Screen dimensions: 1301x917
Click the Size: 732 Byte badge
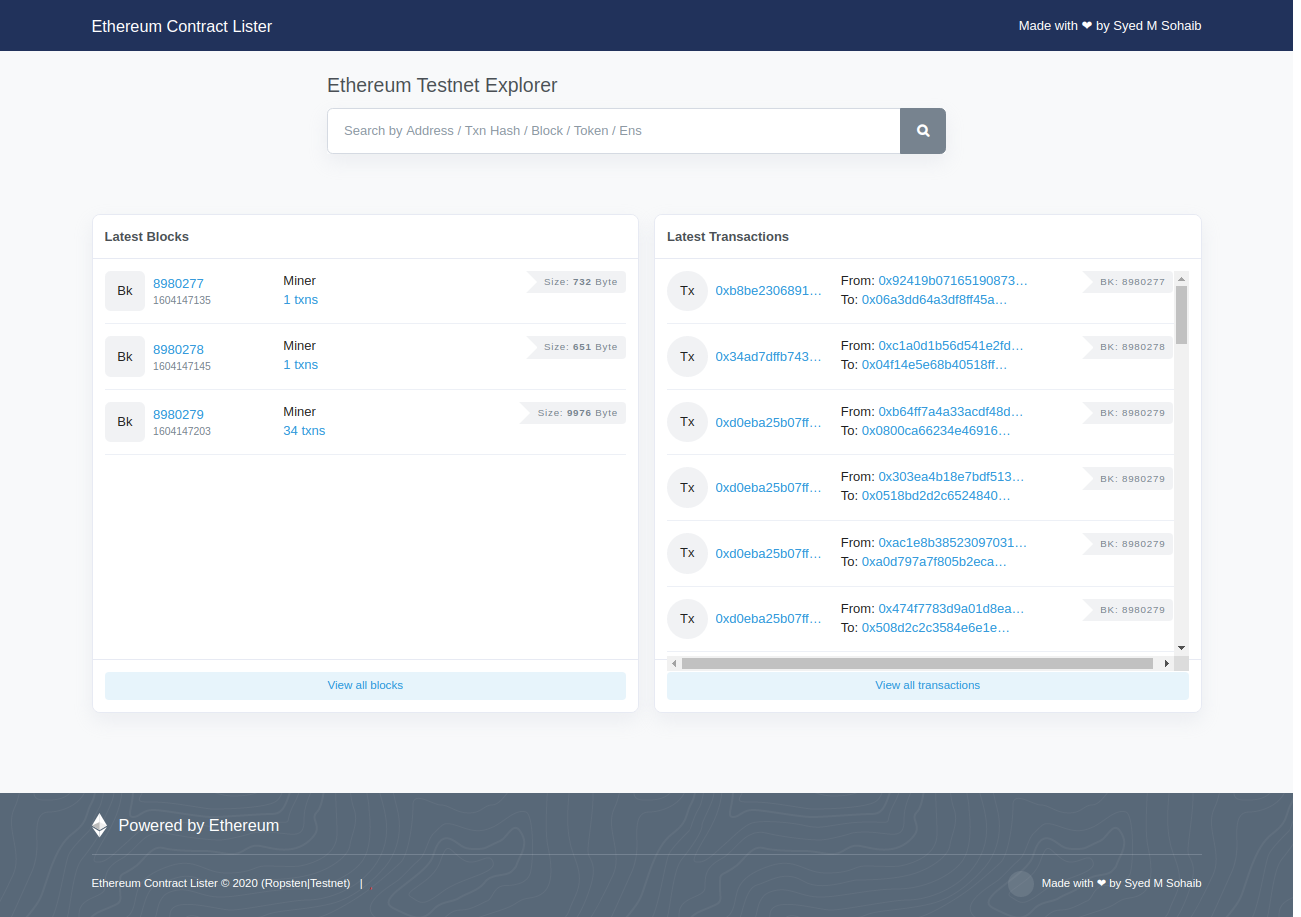coord(577,282)
